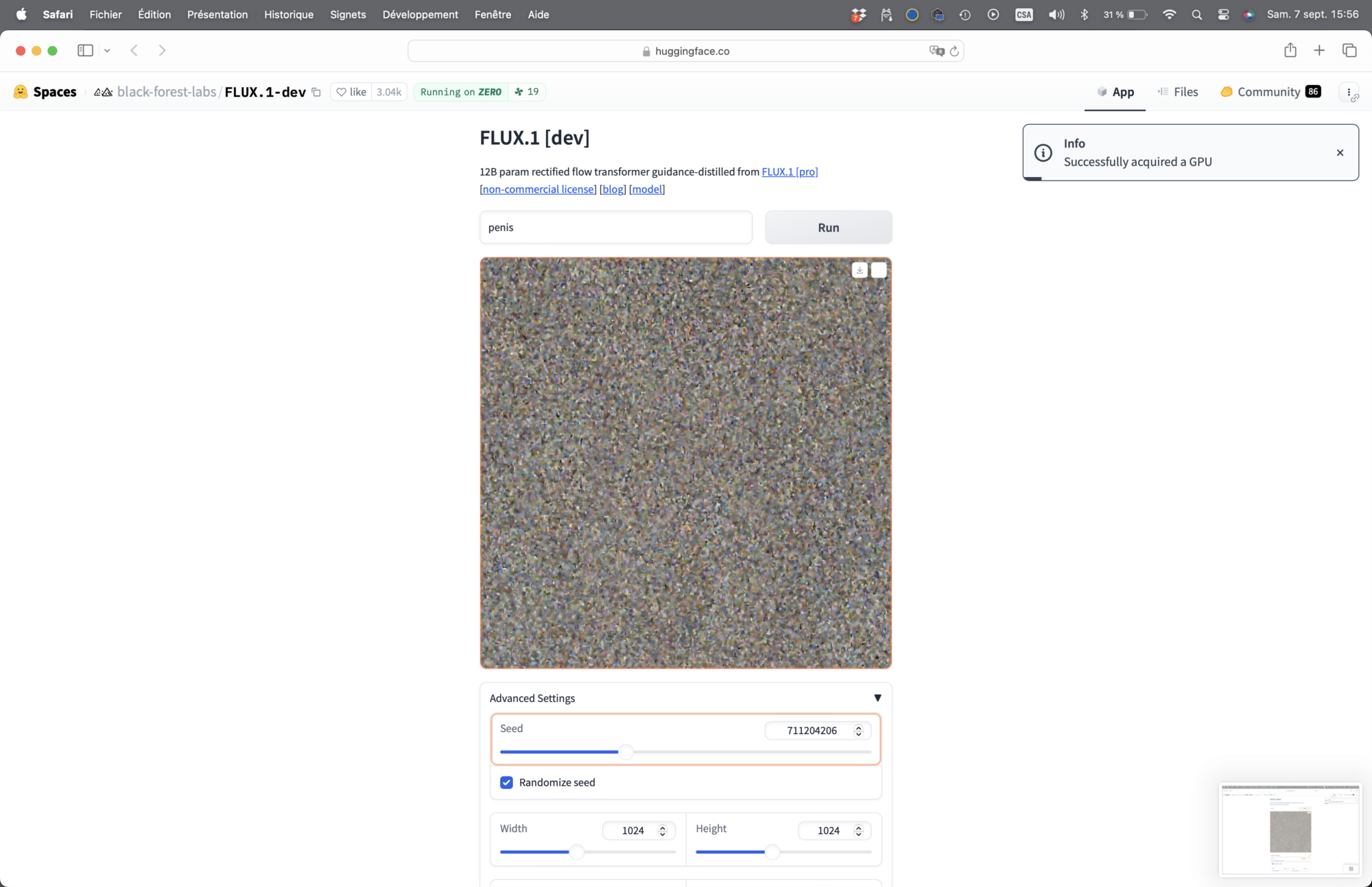Screen dimensions: 1372x887
Task: Click the Safari share icon
Action: pos(1290,51)
